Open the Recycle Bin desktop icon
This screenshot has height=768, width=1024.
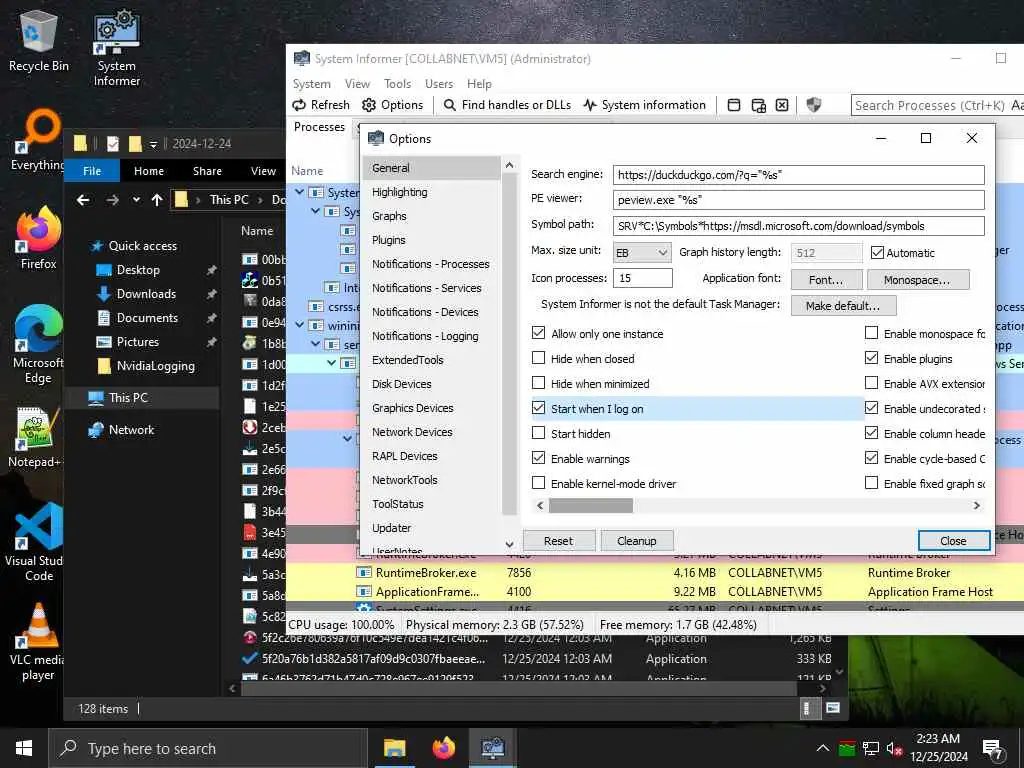pyautogui.click(x=39, y=40)
